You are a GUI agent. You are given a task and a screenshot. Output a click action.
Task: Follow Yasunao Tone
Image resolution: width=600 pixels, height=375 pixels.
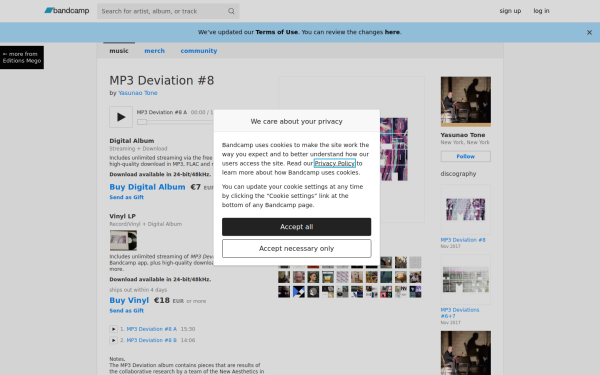point(466,157)
